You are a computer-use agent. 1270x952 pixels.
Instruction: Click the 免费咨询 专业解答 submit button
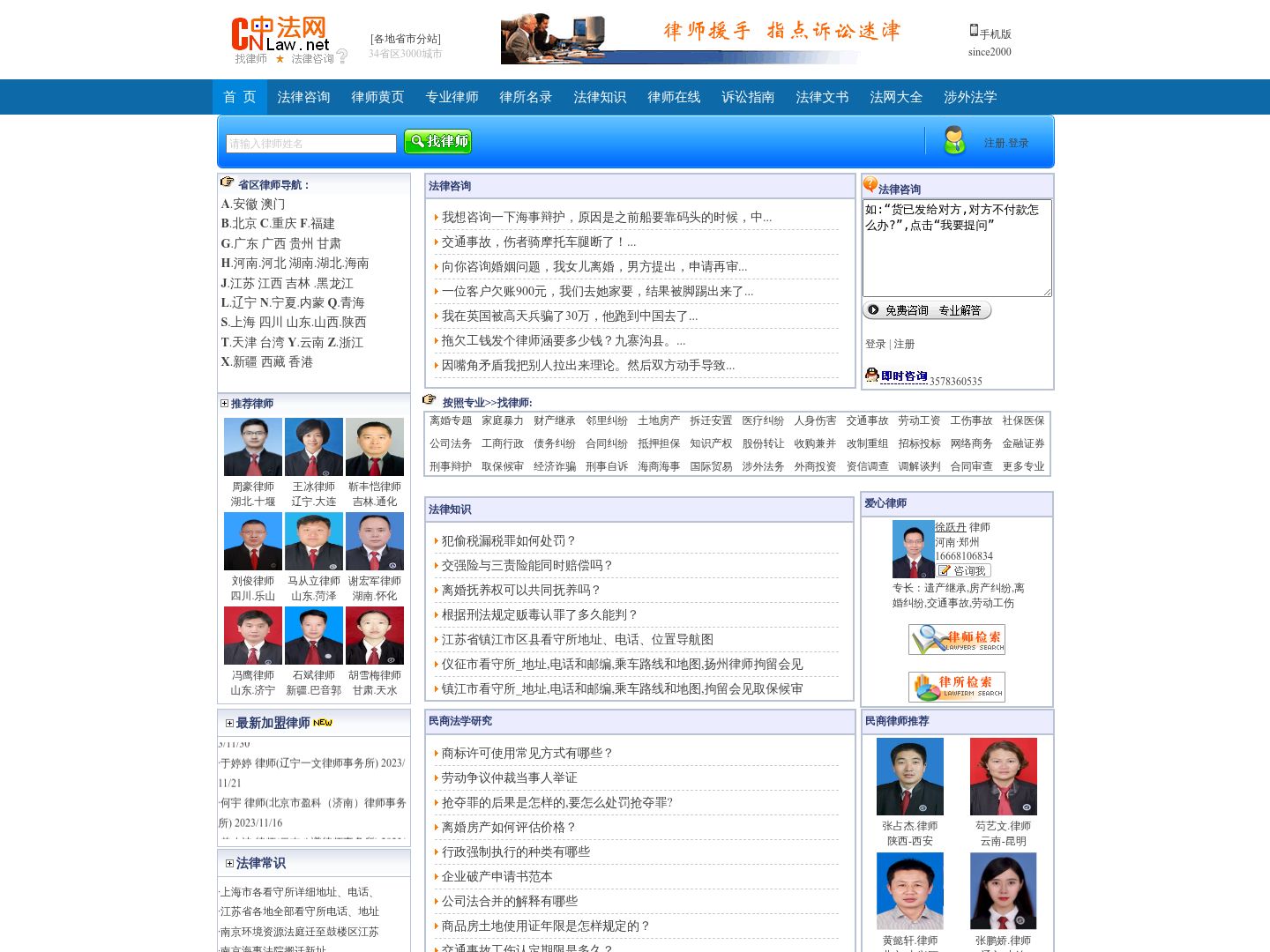927,310
